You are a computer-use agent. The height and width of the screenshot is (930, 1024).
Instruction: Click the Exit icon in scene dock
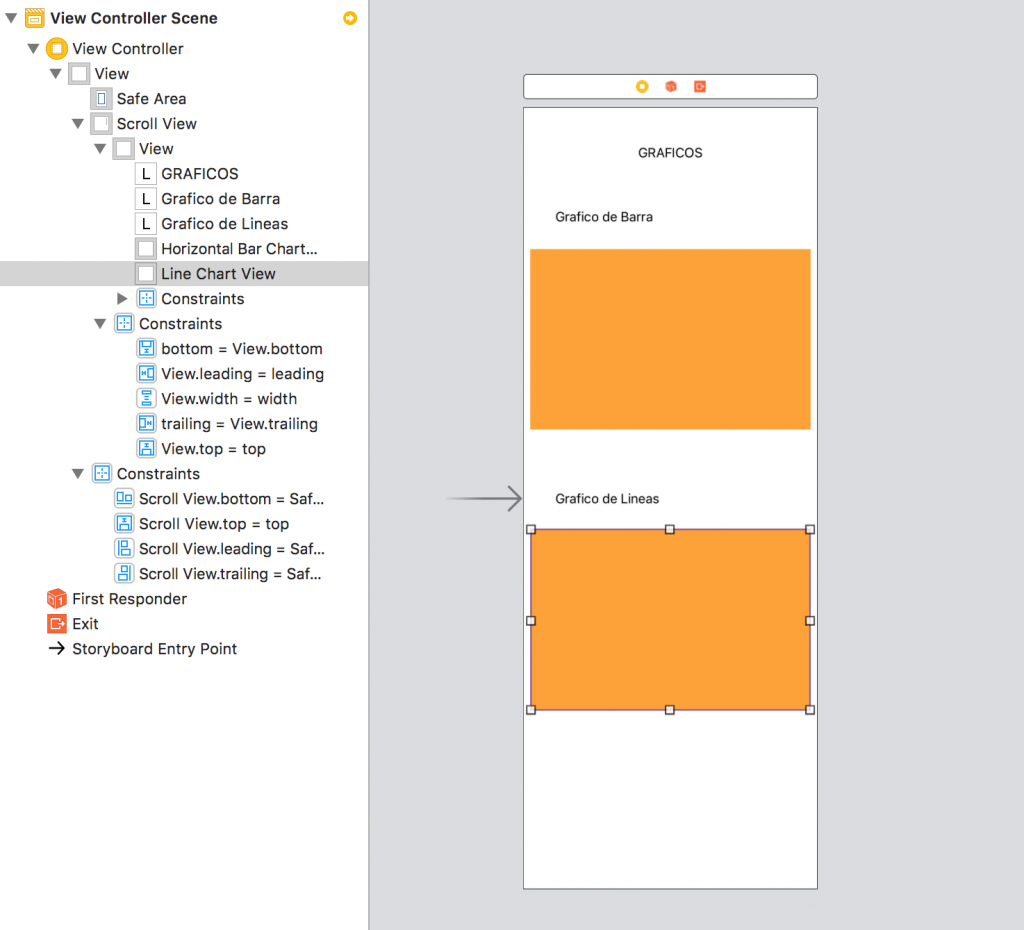tap(700, 87)
